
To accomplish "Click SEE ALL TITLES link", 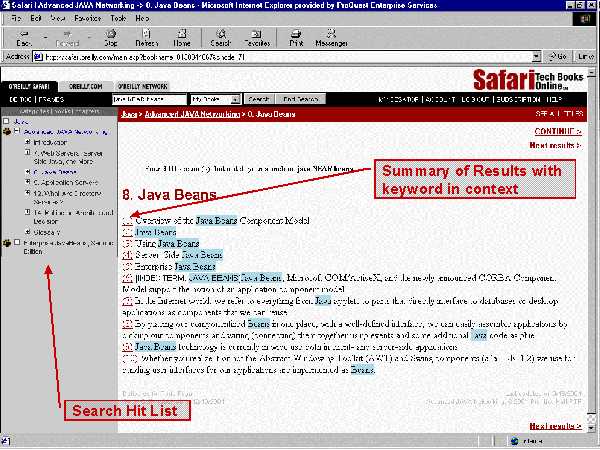I will pos(559,114).
